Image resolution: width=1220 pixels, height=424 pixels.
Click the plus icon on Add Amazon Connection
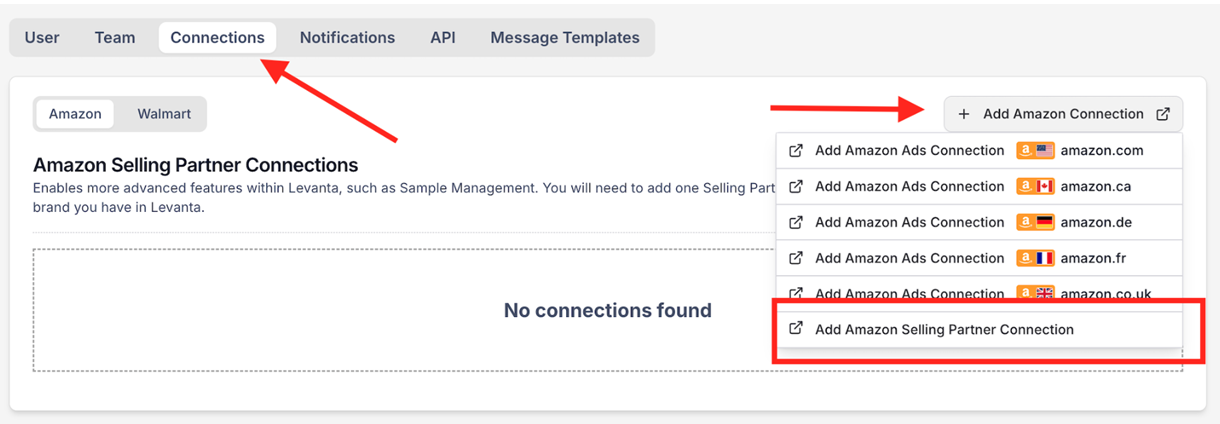pos(964,114)
